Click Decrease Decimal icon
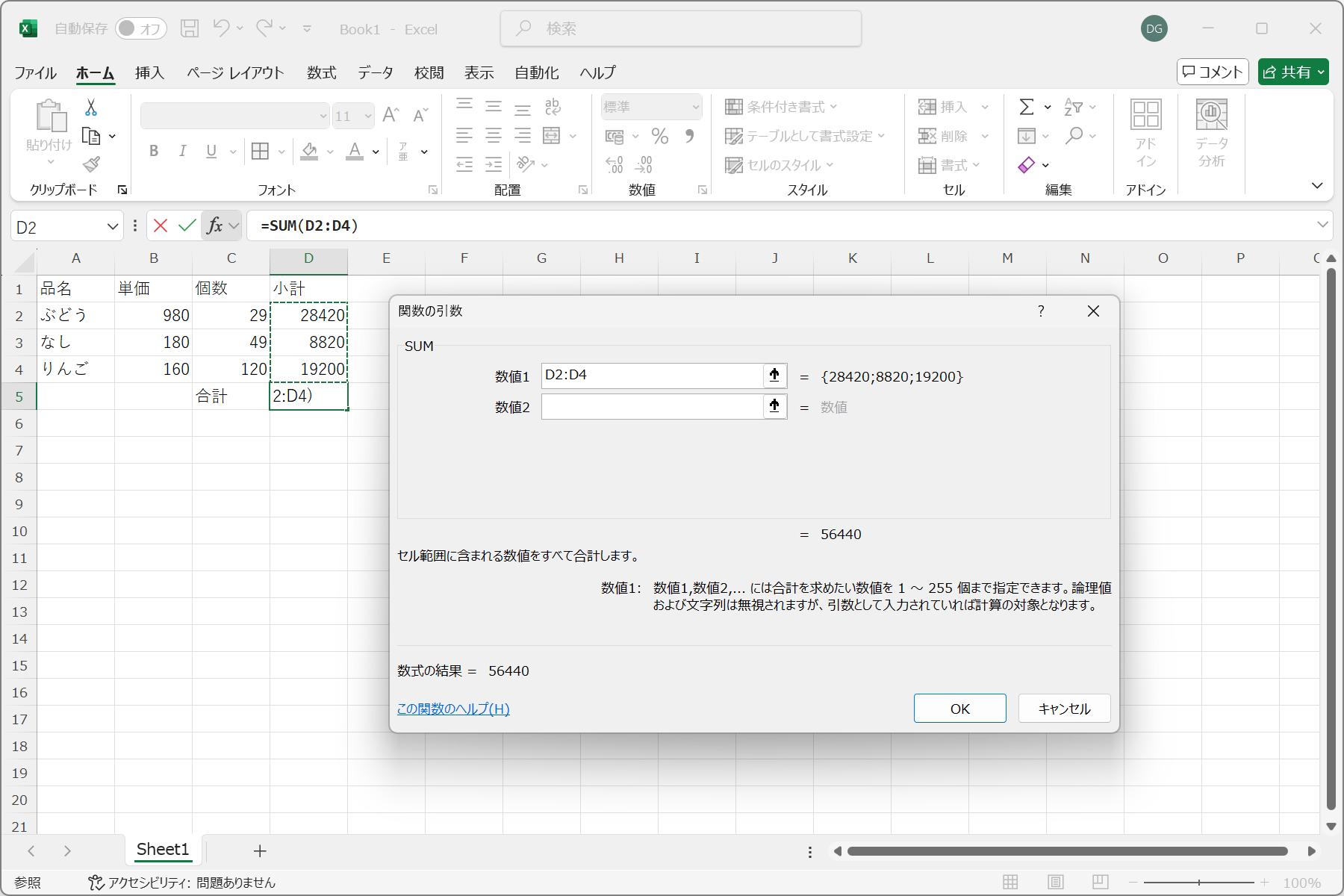This screenshot has width=1344, height=896. [644, 164]
